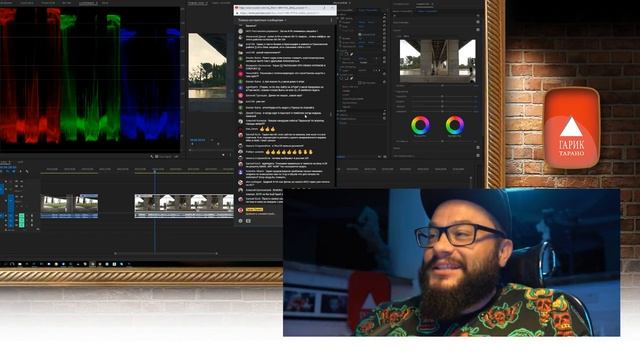Click the timeline playhead marker

pos(154,171)
